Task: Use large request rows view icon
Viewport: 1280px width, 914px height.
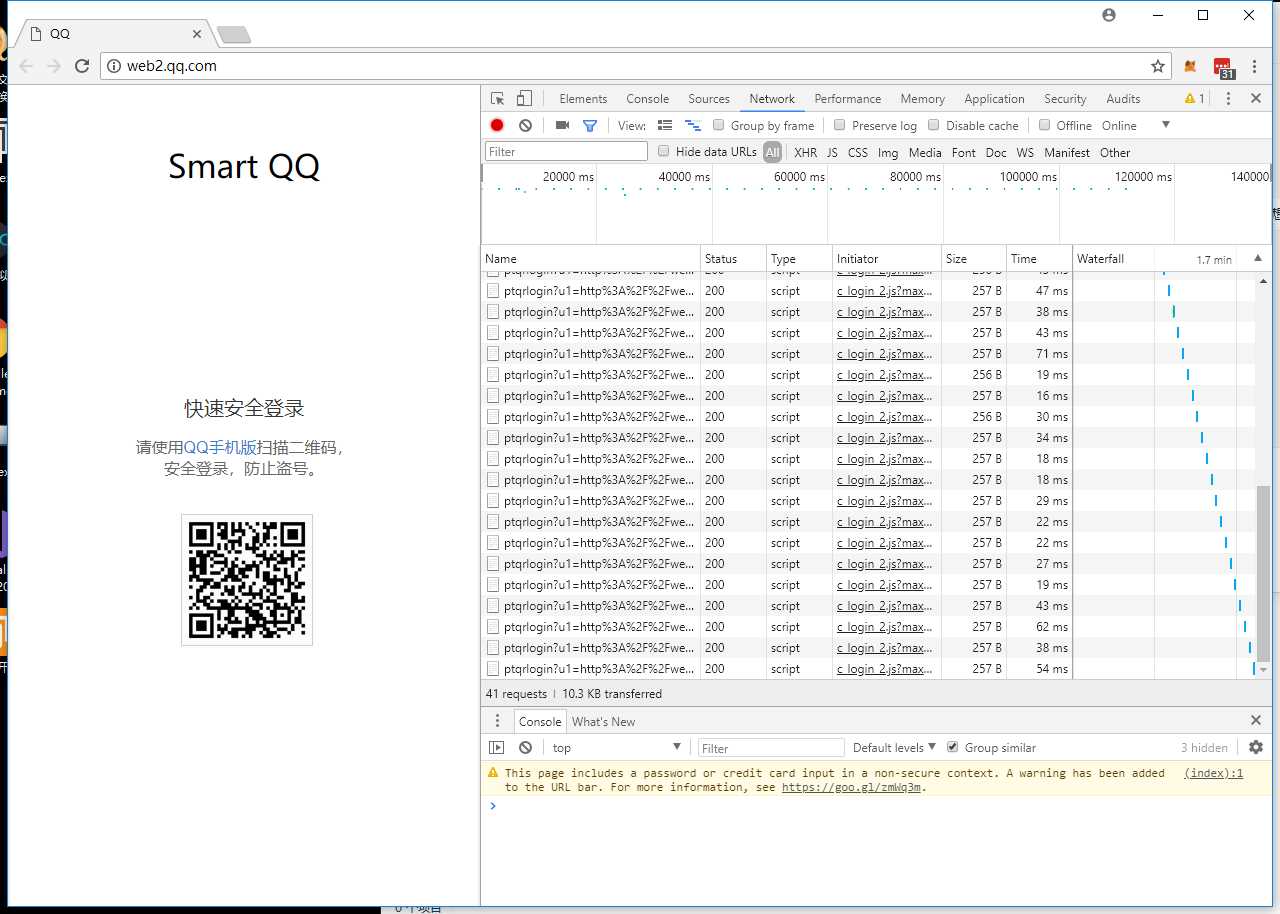Action: [x=665, y=125]
